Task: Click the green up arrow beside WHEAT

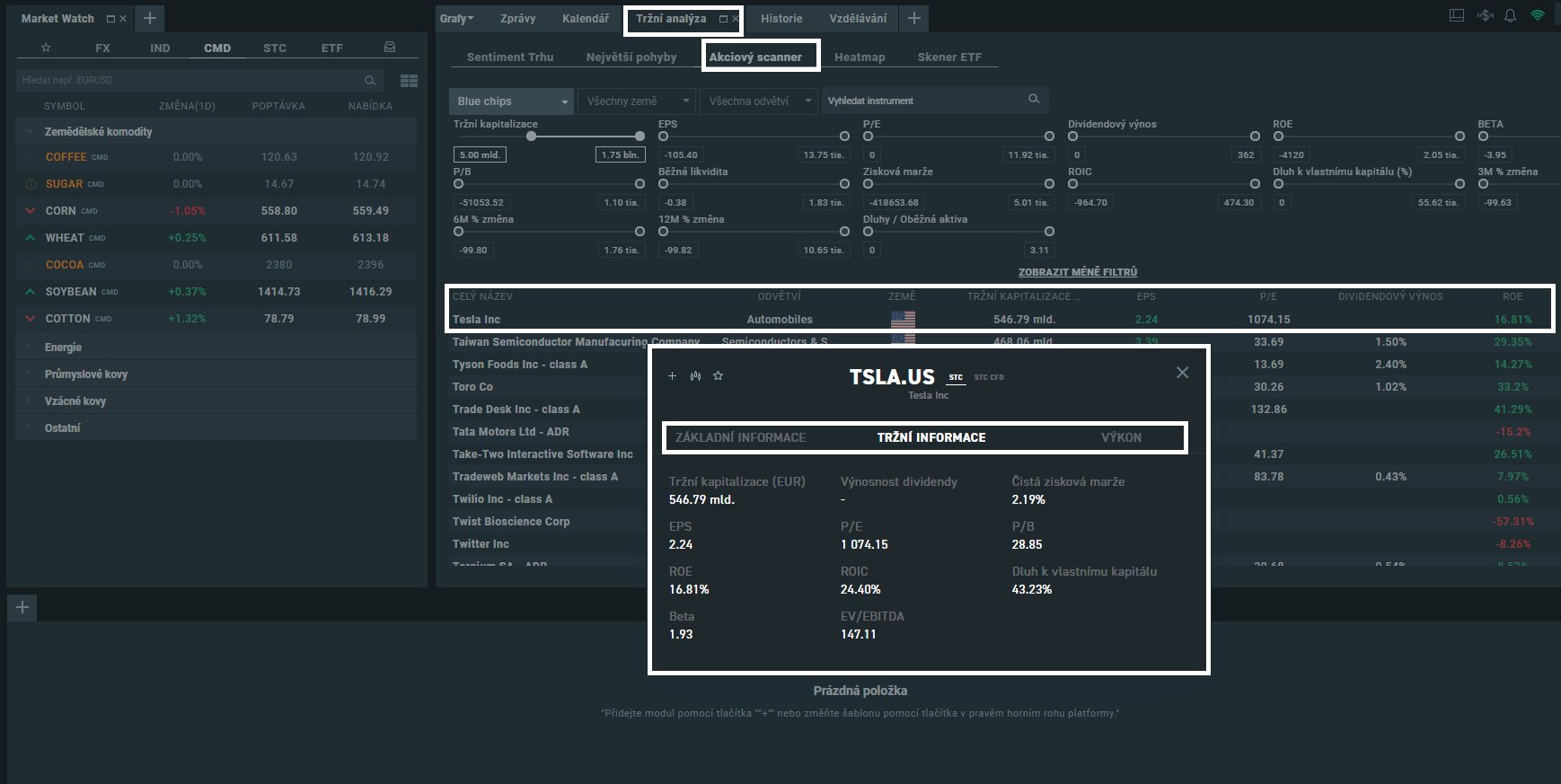Action: tap(31, 238)
